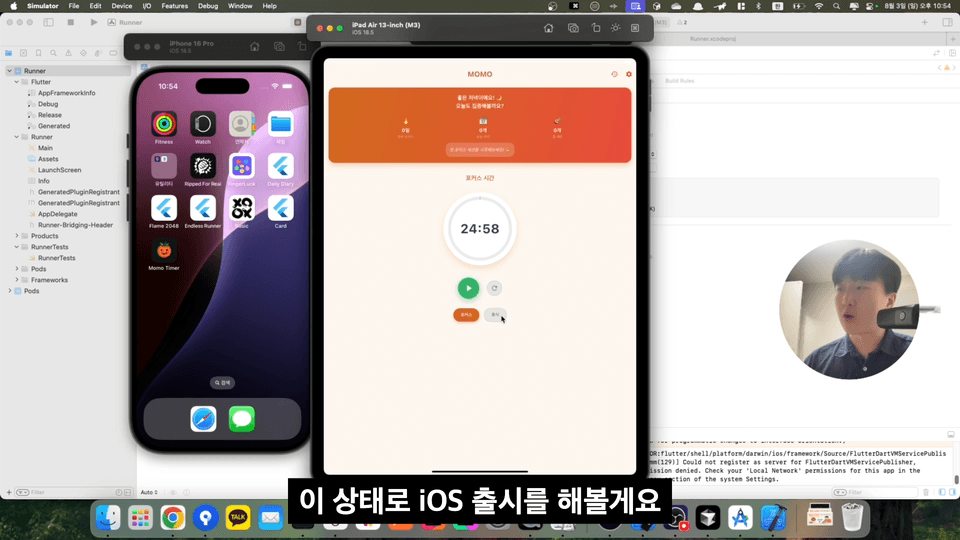Viewport: 960px width, 540px height.
Task: Expand the Pods project at bottom
Action: (9, 291)
